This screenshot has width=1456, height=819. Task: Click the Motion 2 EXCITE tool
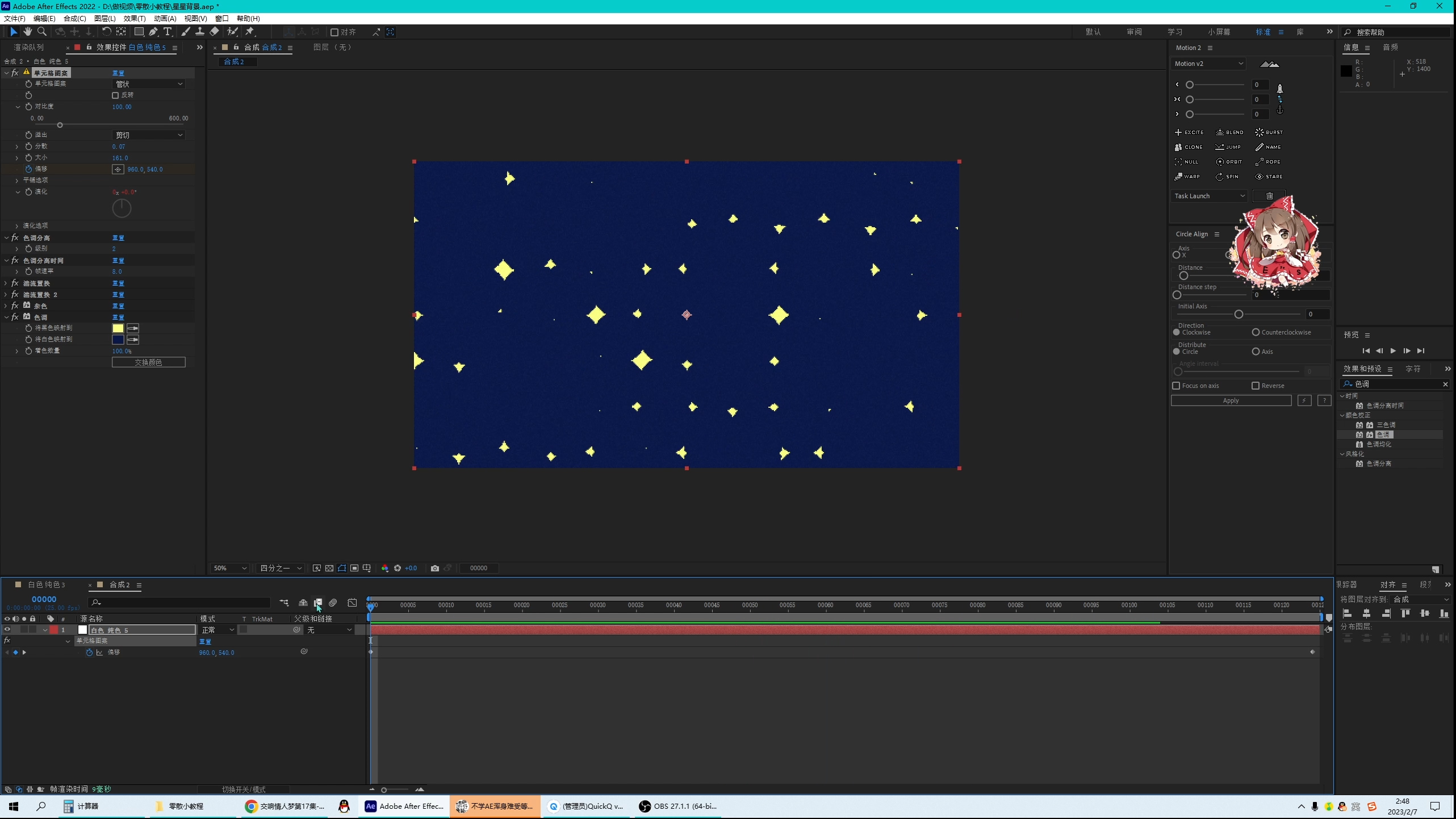(1189, 132)
